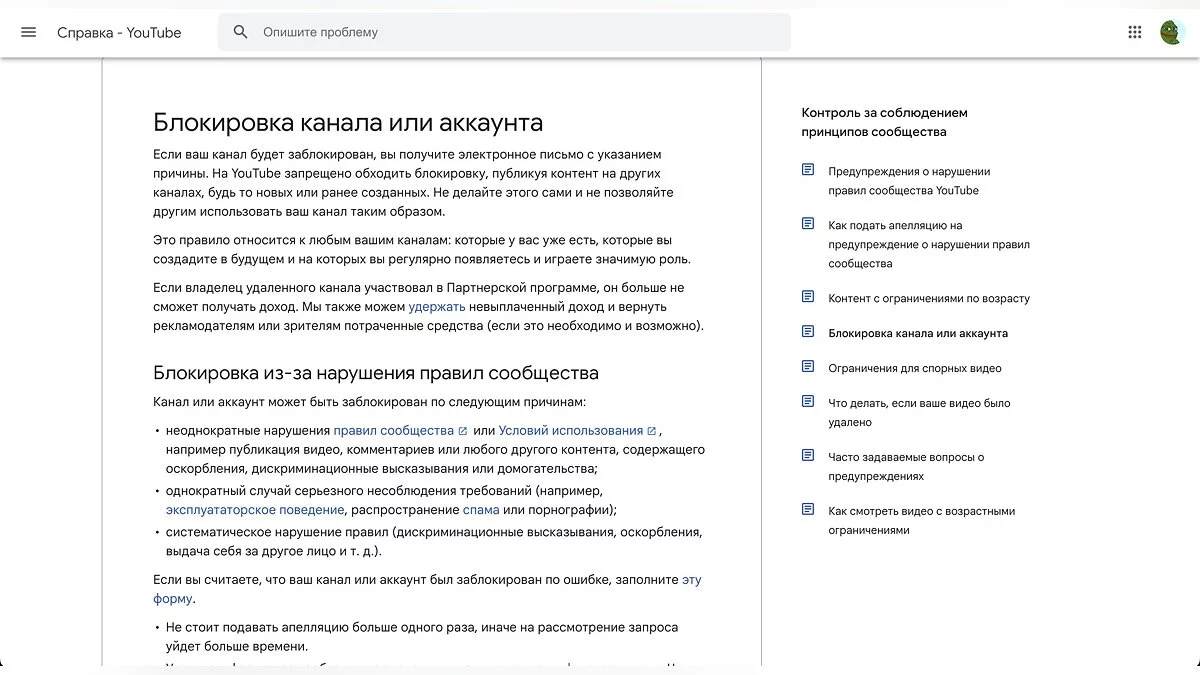1200x675 pixels.
Task: Open the hamburger main menu
Action: click(x=28, y=32)
